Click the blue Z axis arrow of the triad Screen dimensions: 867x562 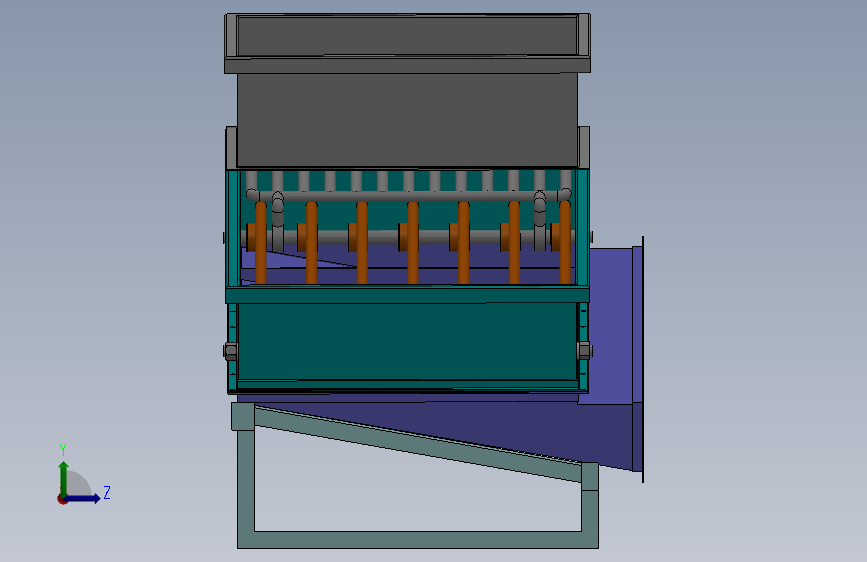tap(83, 498)
